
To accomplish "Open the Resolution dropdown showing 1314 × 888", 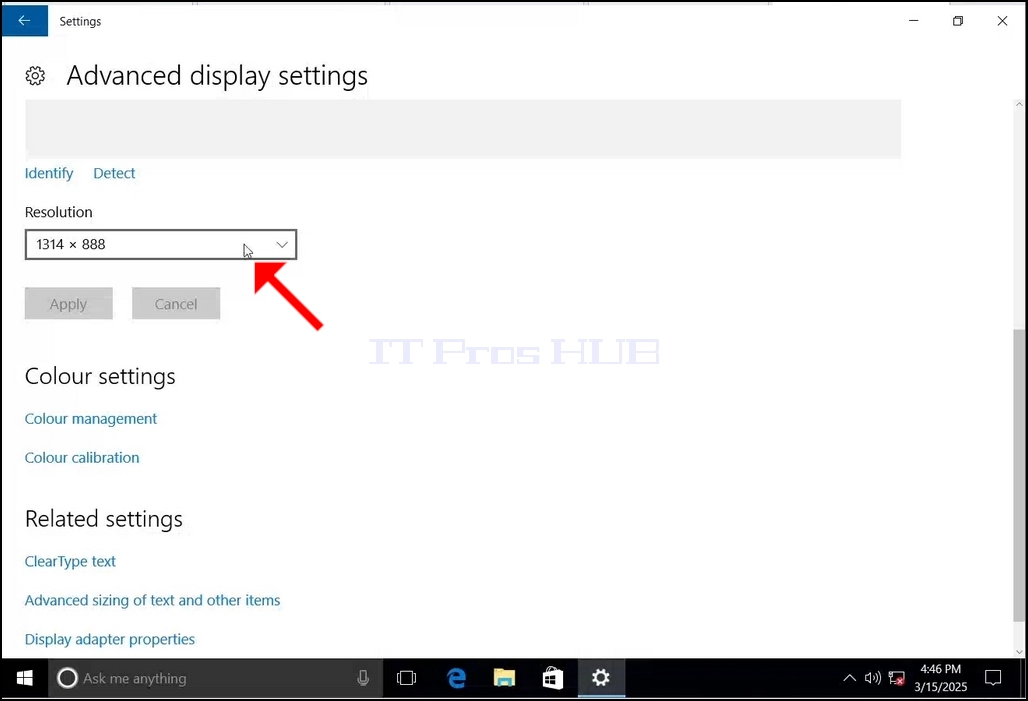I will pos(161,245).
